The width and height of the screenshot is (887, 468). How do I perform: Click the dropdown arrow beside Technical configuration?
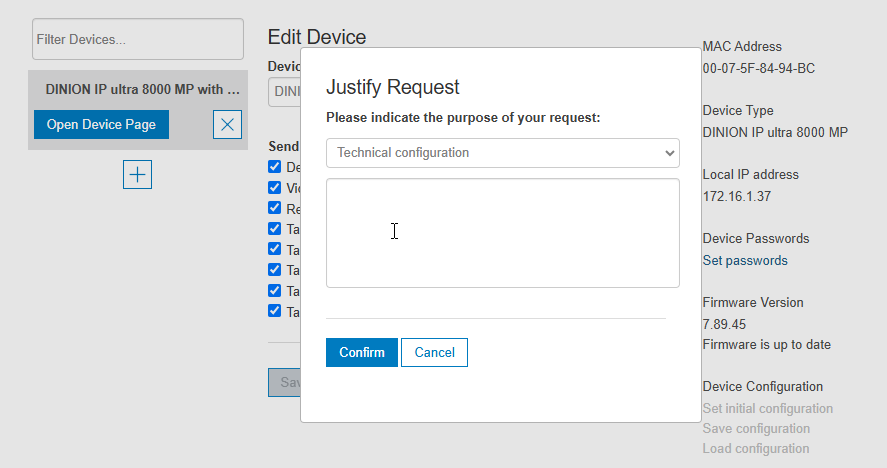(x=669, y=153)
